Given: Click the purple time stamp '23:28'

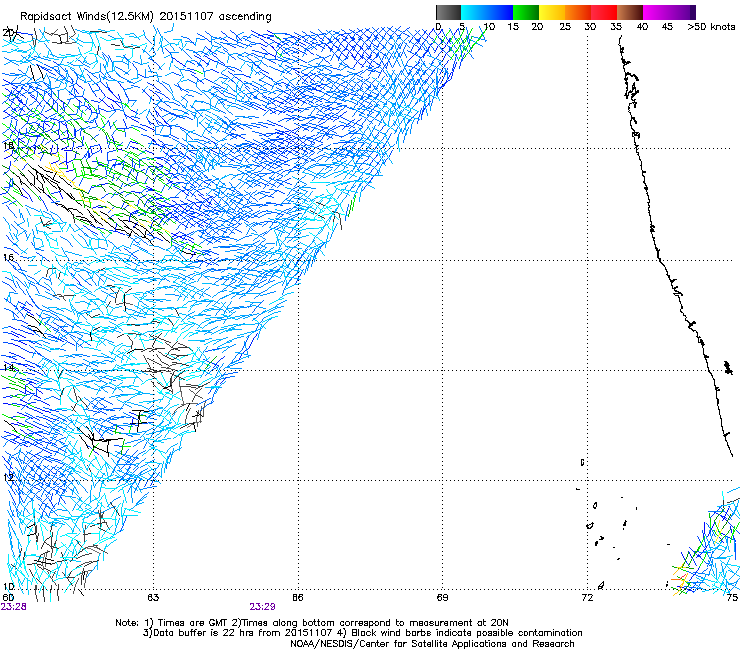Looking at the screenshot, I should (14, 606).
